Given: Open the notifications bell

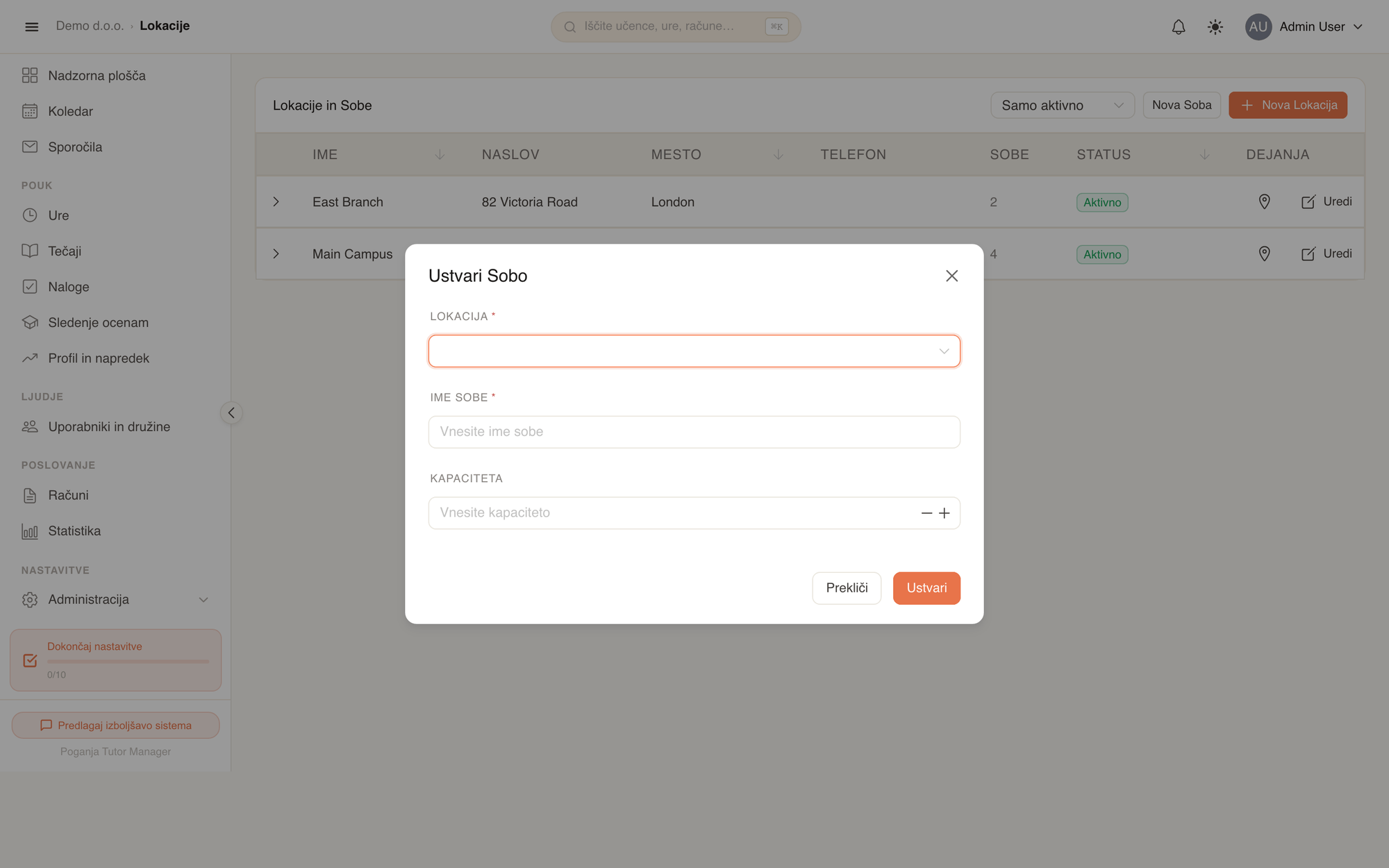Looking at the screenshot, I should [1179, 27].
